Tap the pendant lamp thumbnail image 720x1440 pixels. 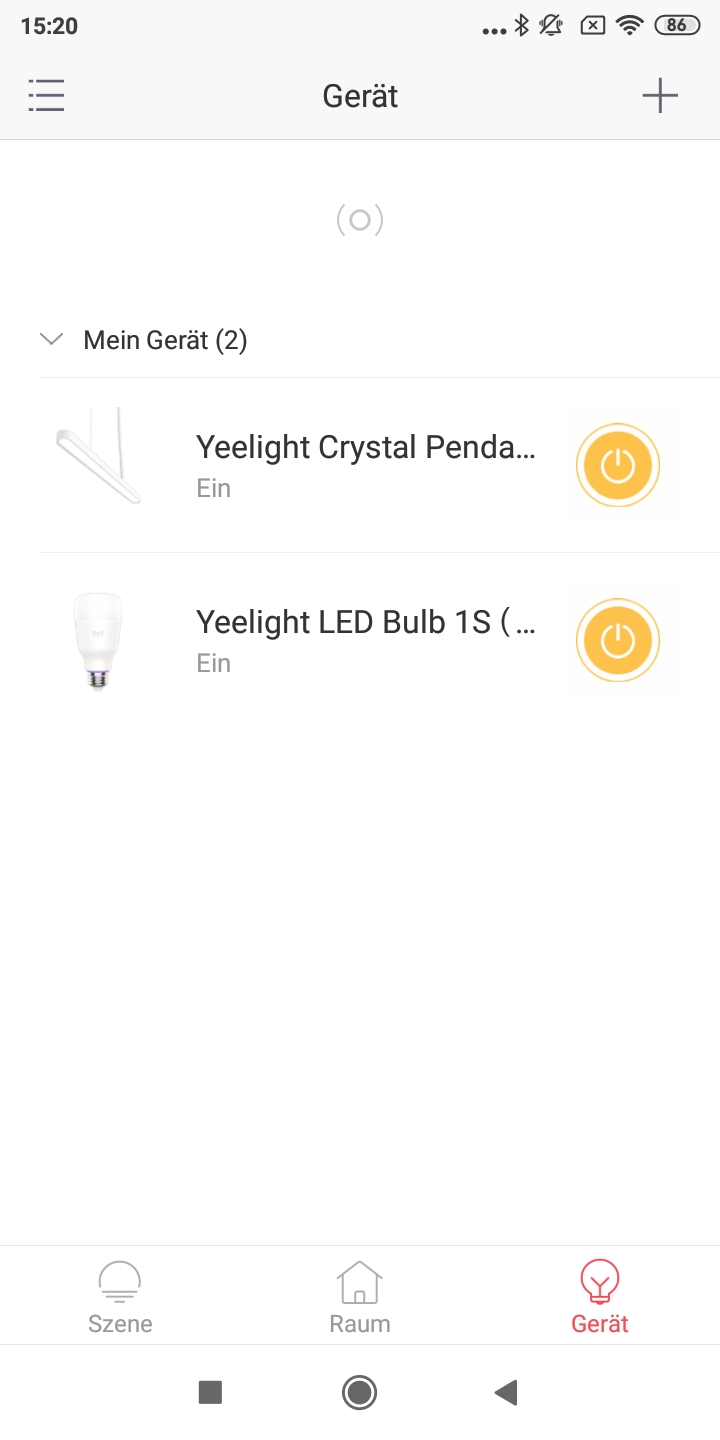99,455
